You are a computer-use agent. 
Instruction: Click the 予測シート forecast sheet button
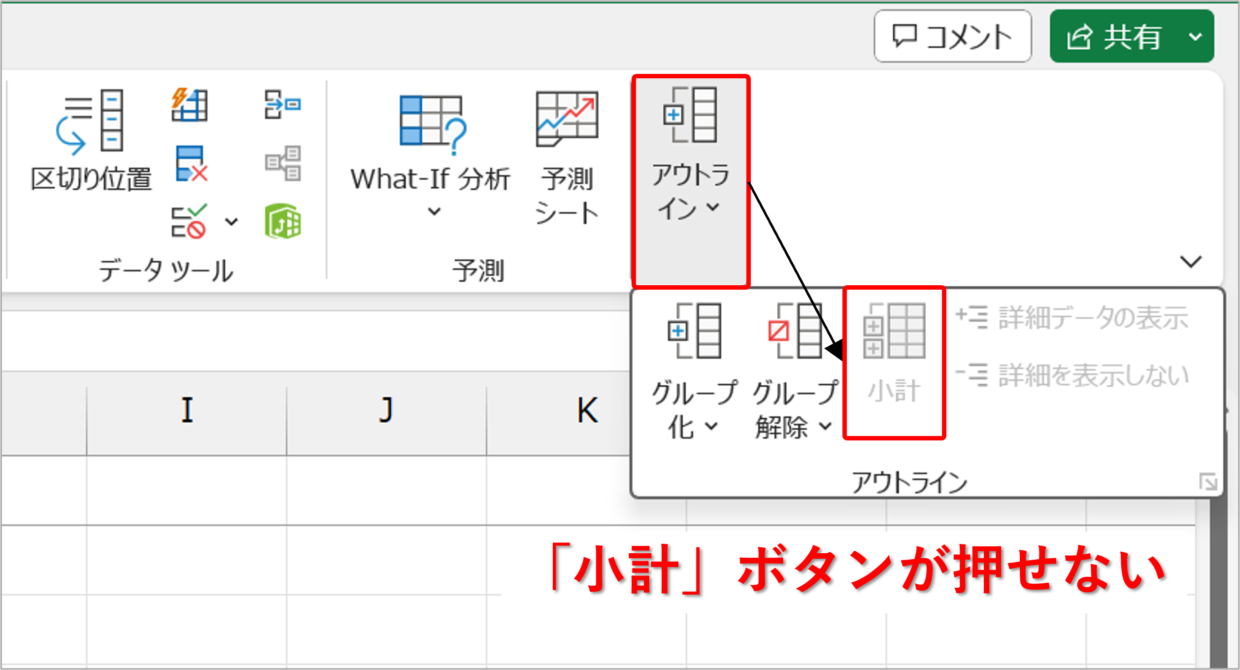[567, 157]
